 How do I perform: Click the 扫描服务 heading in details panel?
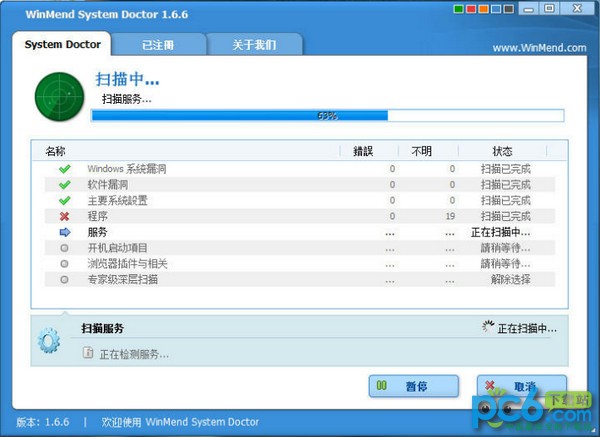(103, 328)
